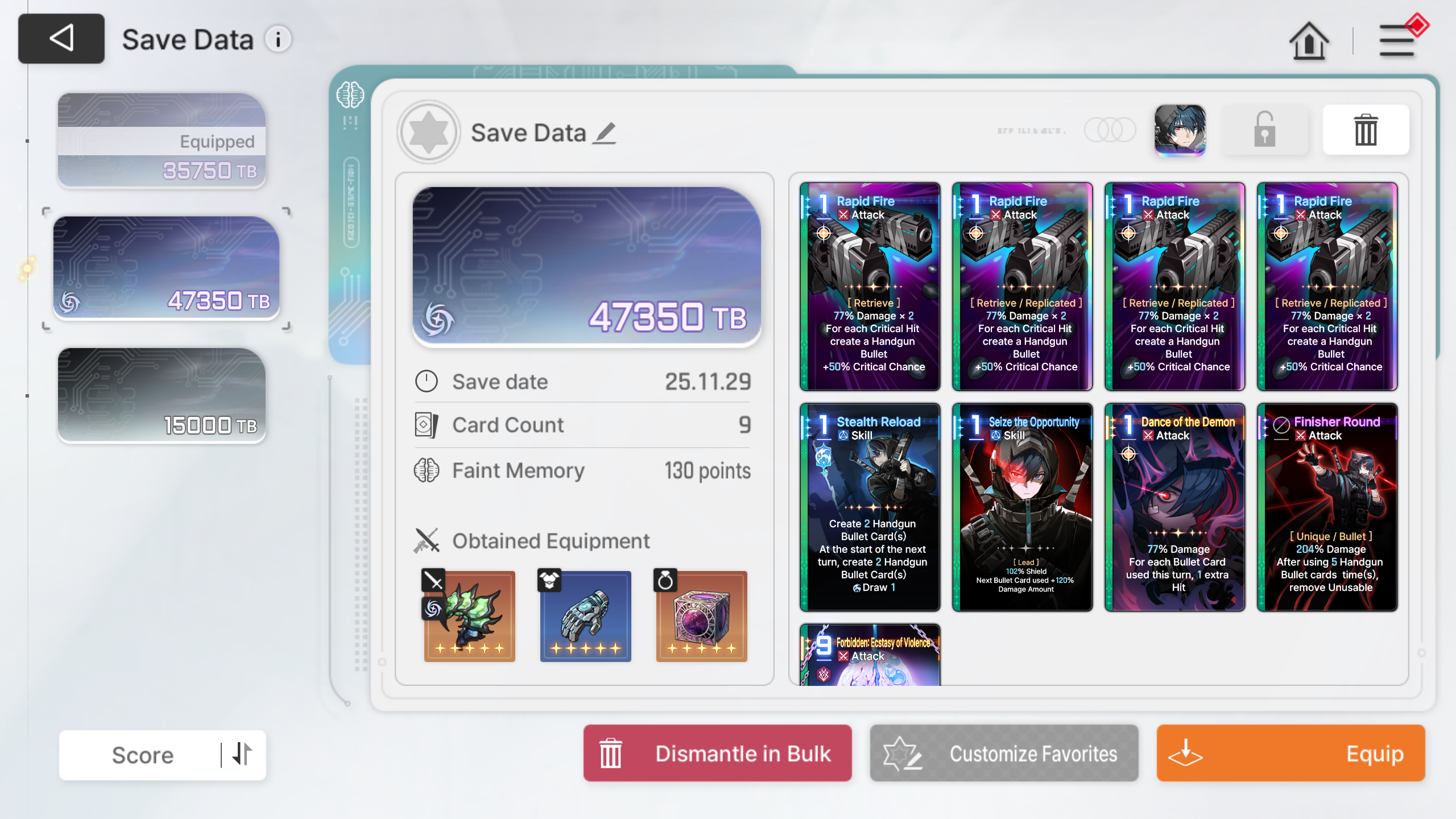Select the Equipped 35750 TB save
The image size is (1456, 819).
(162, 140)
